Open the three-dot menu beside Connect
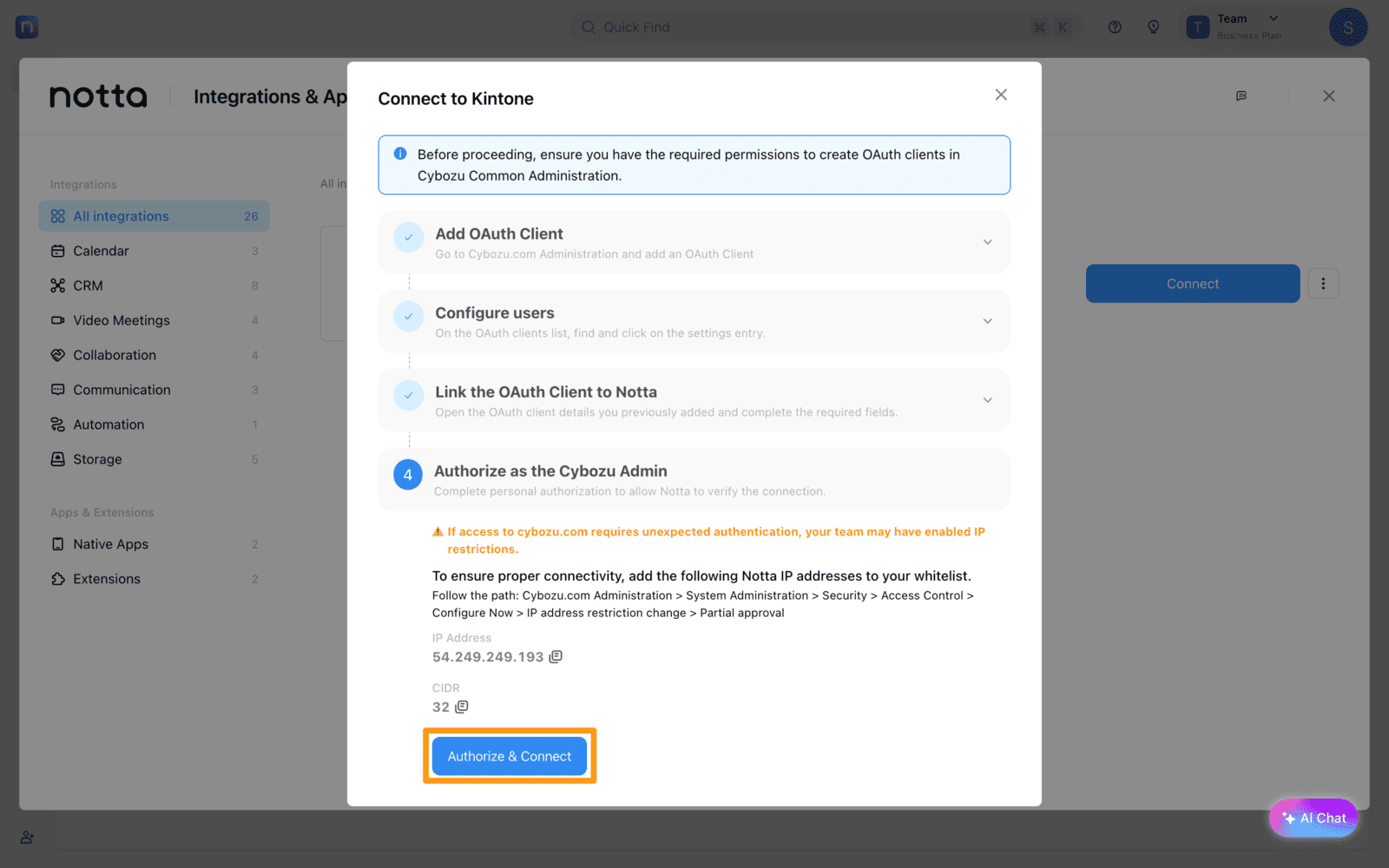 tap(1323, 284)
